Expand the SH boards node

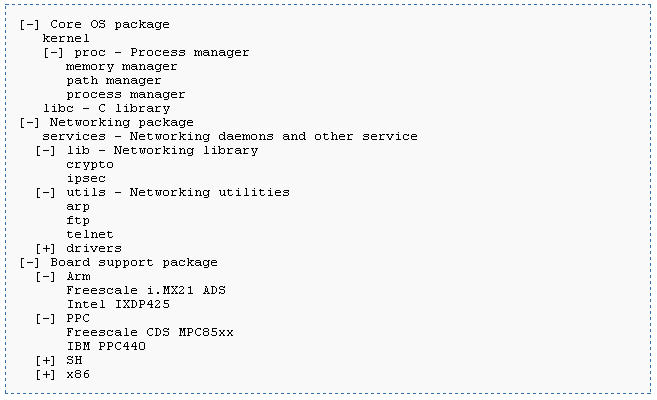click(45, 361)
